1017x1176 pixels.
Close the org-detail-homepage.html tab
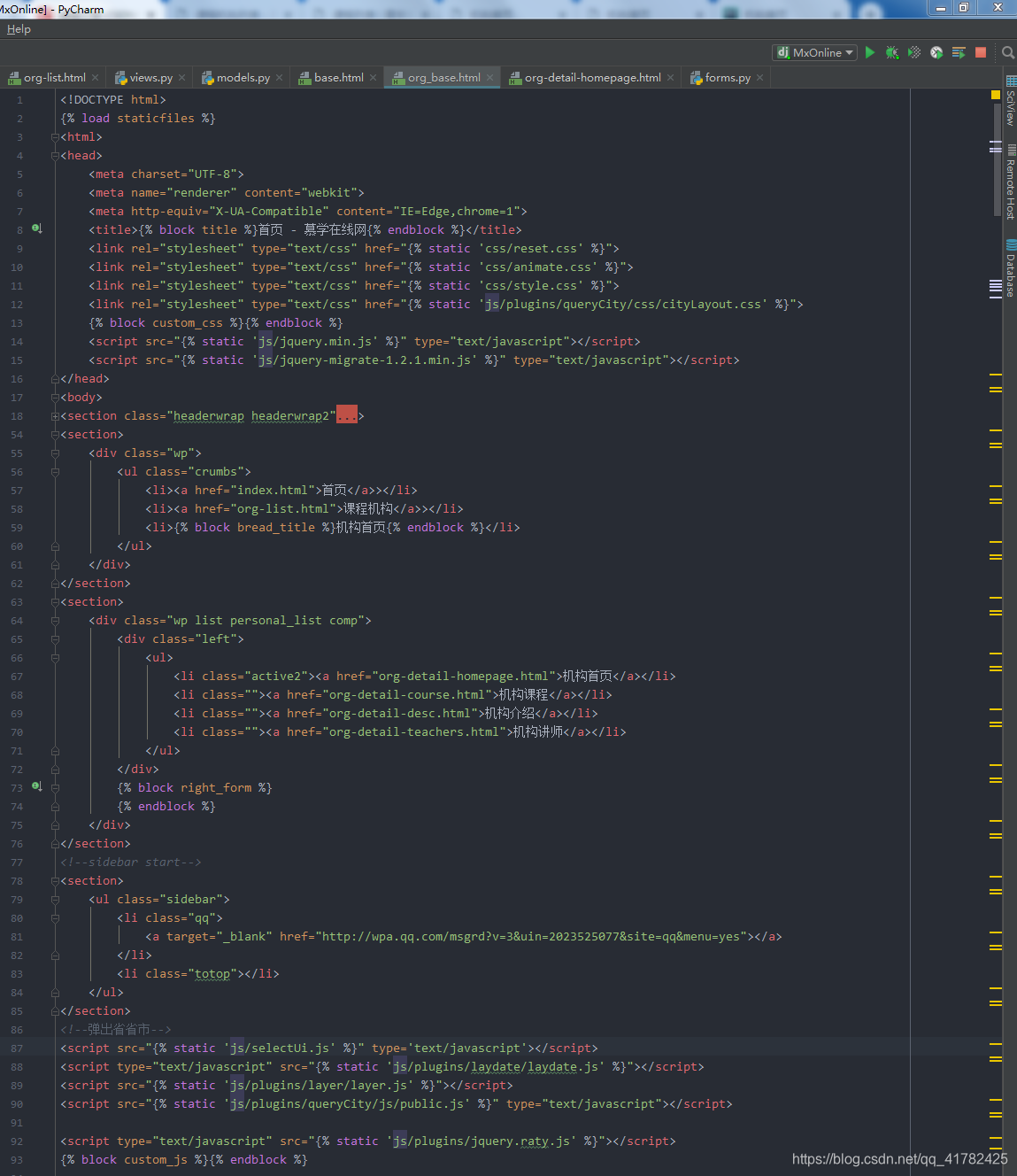670,78
